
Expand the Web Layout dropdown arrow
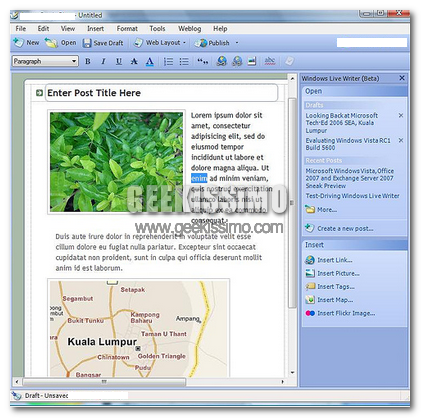184,43
